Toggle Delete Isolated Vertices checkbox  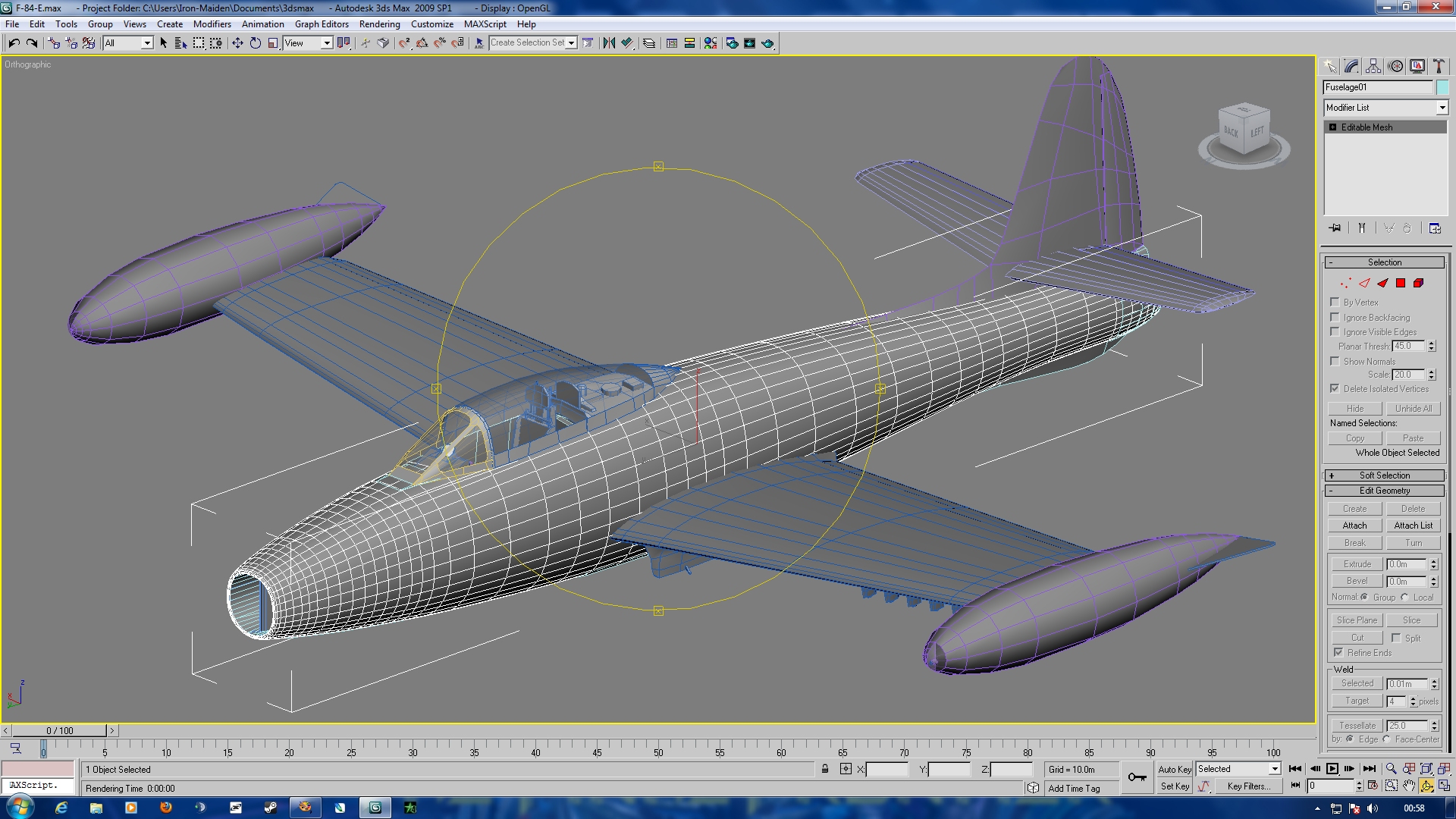click(1335, 388)
